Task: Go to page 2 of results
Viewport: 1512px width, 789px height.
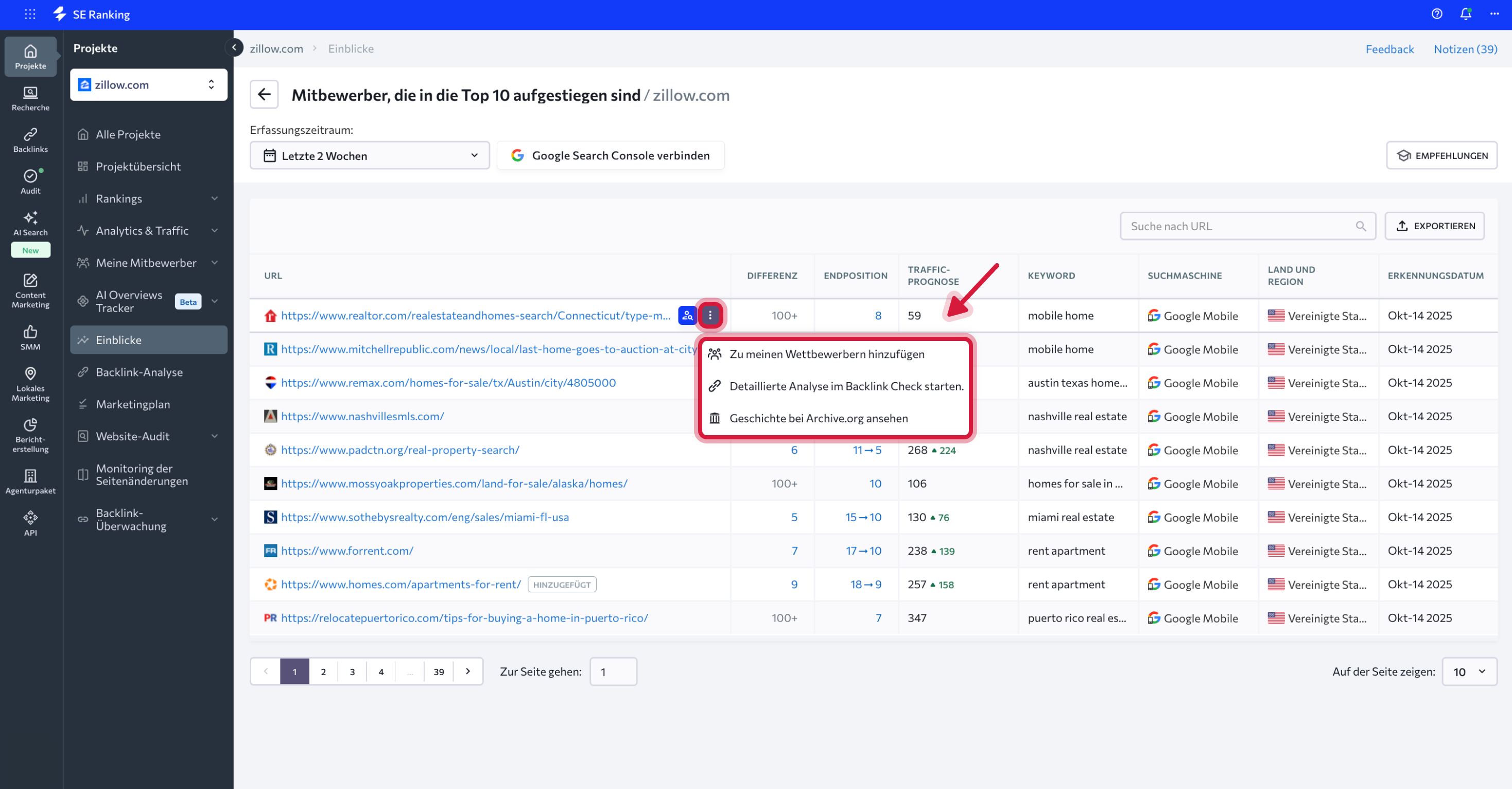Action: point(323,672)
